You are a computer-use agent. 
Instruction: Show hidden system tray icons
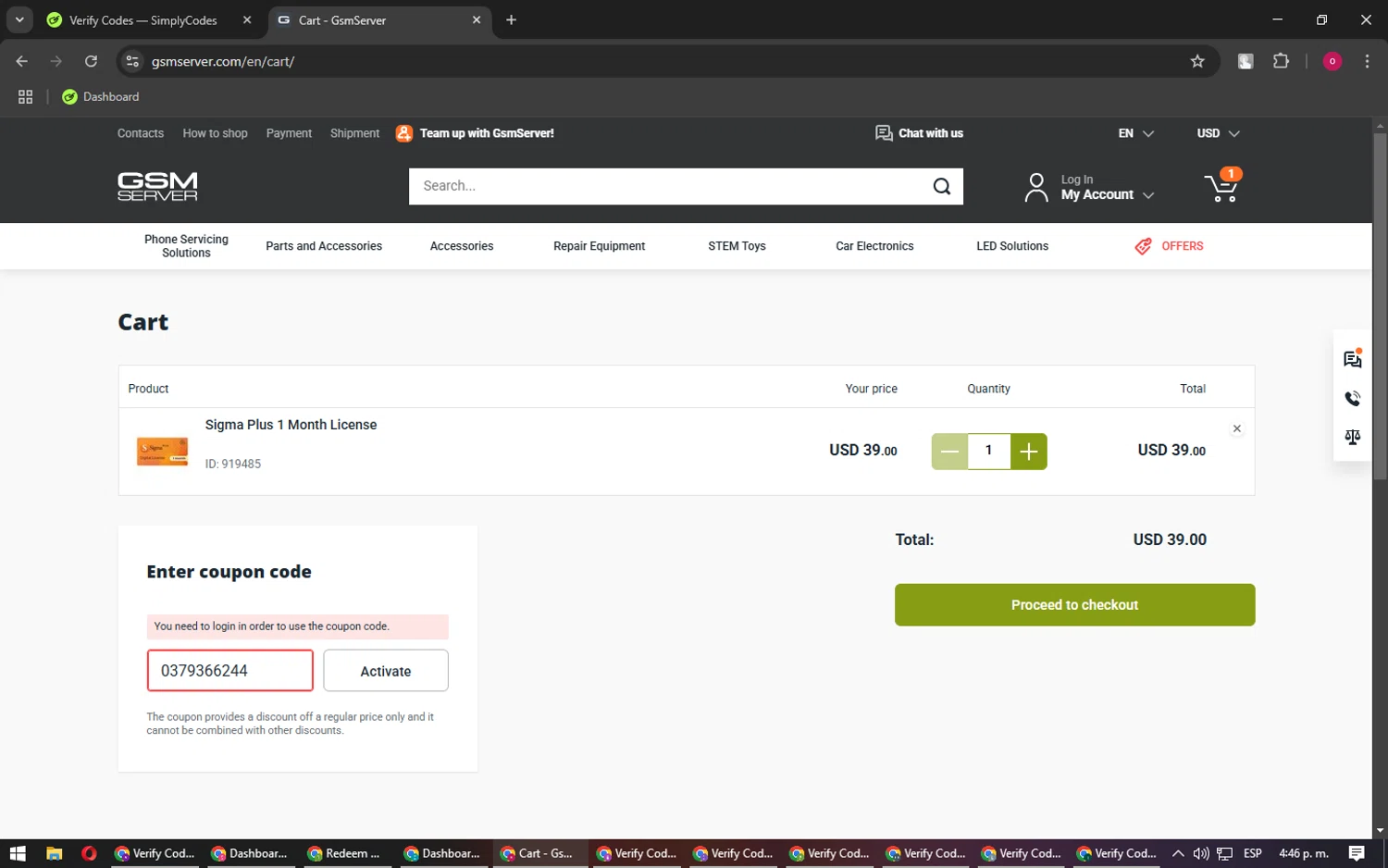pyautogui.click(x=1177, y=853)
